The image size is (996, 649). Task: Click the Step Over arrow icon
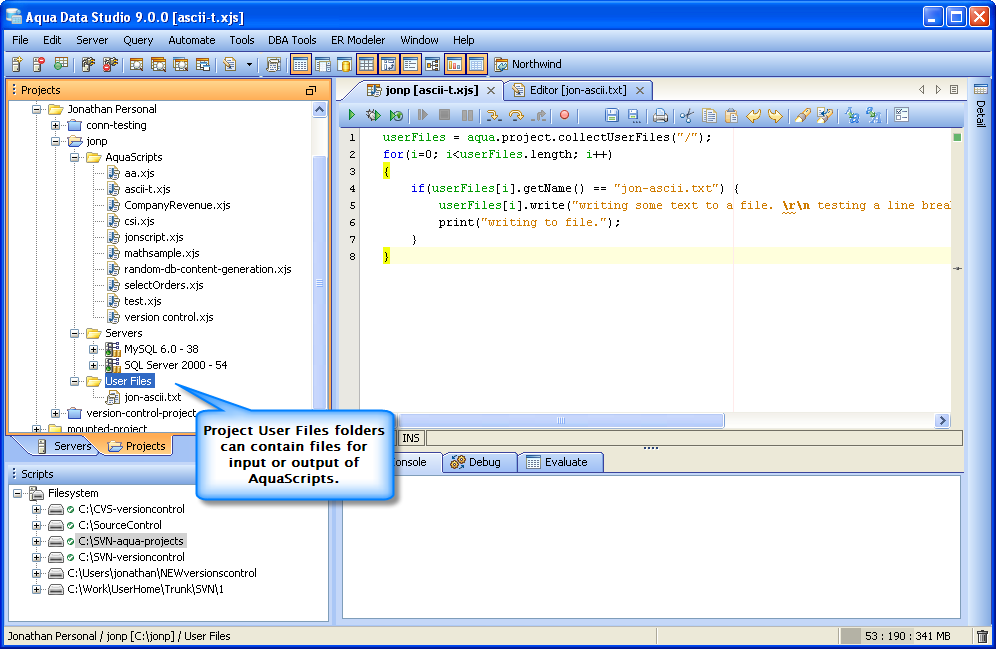(516, 115)
